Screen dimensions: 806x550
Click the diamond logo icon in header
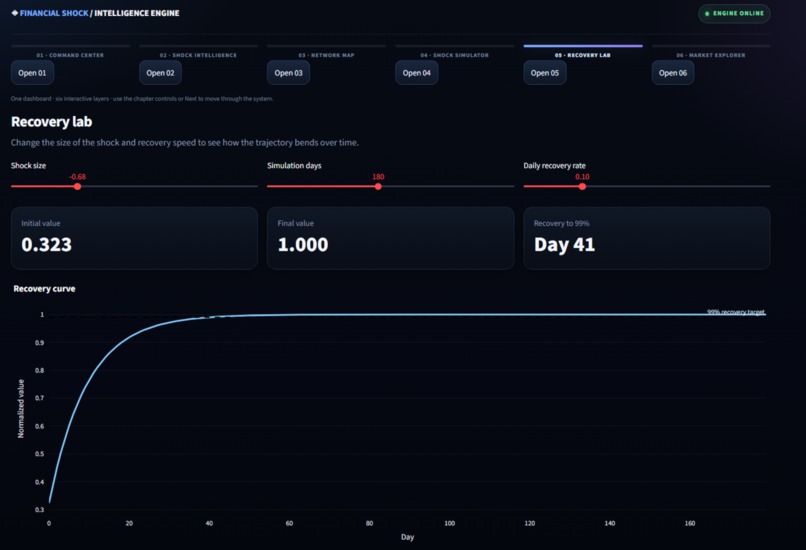tap(14, 13)
